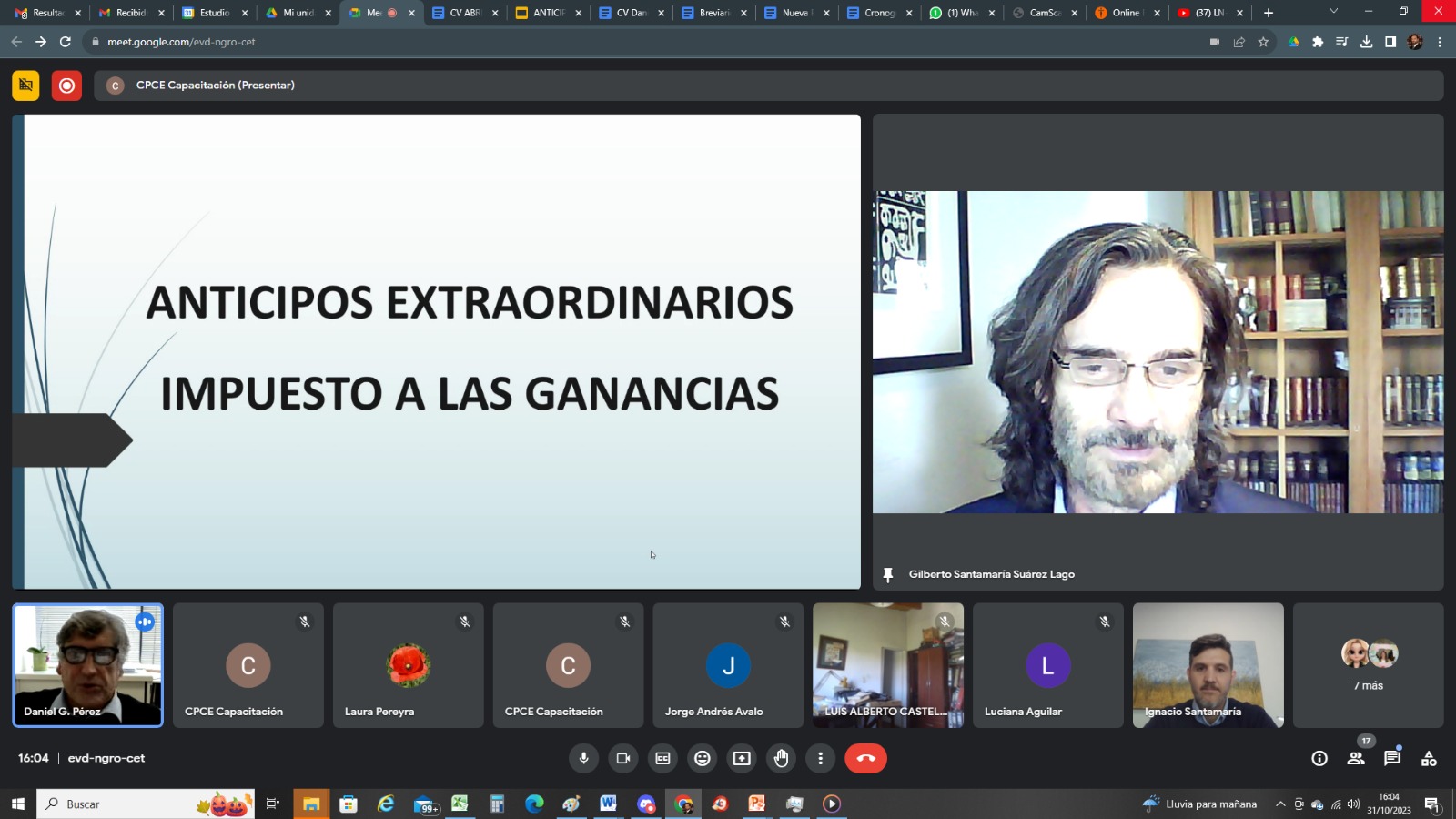Show hidden system tray icons chevron
This screenshot has height=819, width=1456.
[x=1279, y=804]
